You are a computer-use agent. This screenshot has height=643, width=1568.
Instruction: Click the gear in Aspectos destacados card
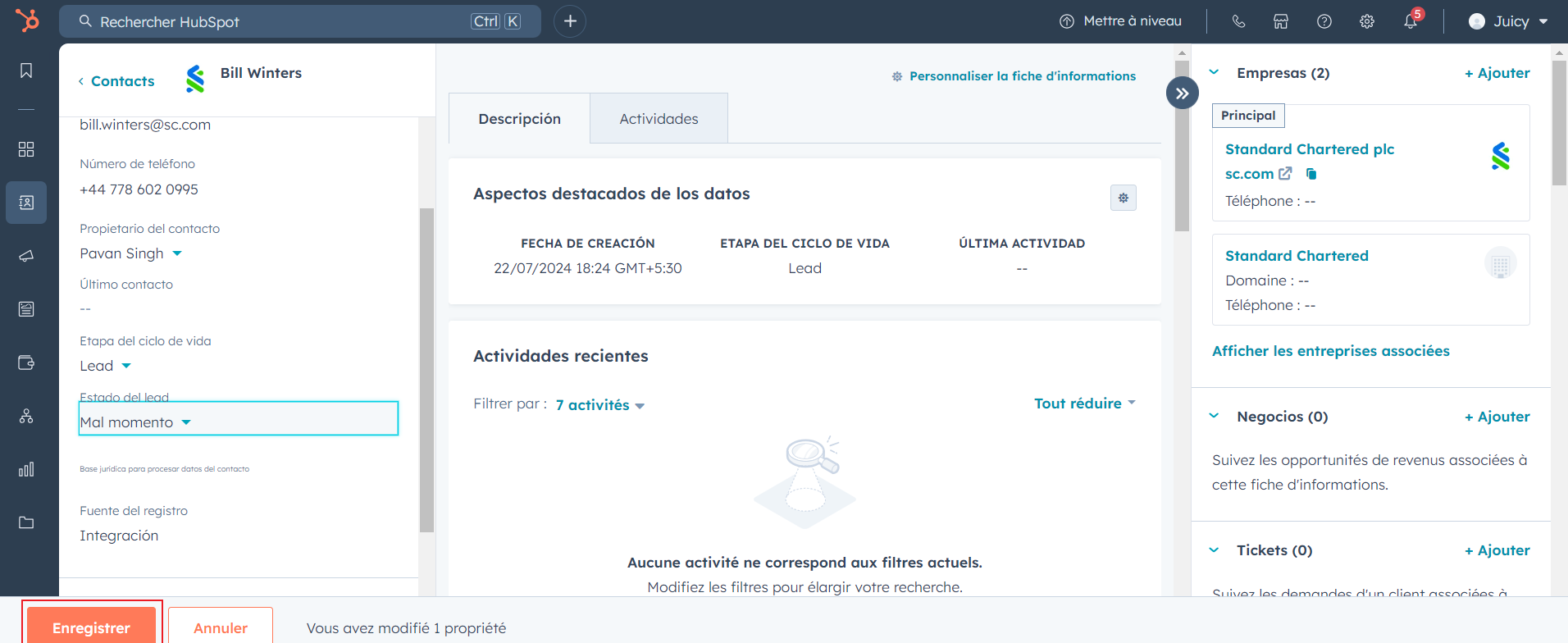point(1124,198)
